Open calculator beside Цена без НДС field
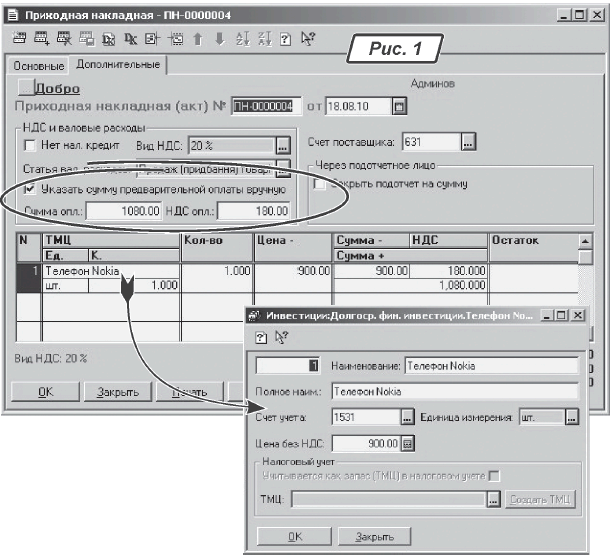This screenshot has height=557, width=613. (x=408, y=443)
